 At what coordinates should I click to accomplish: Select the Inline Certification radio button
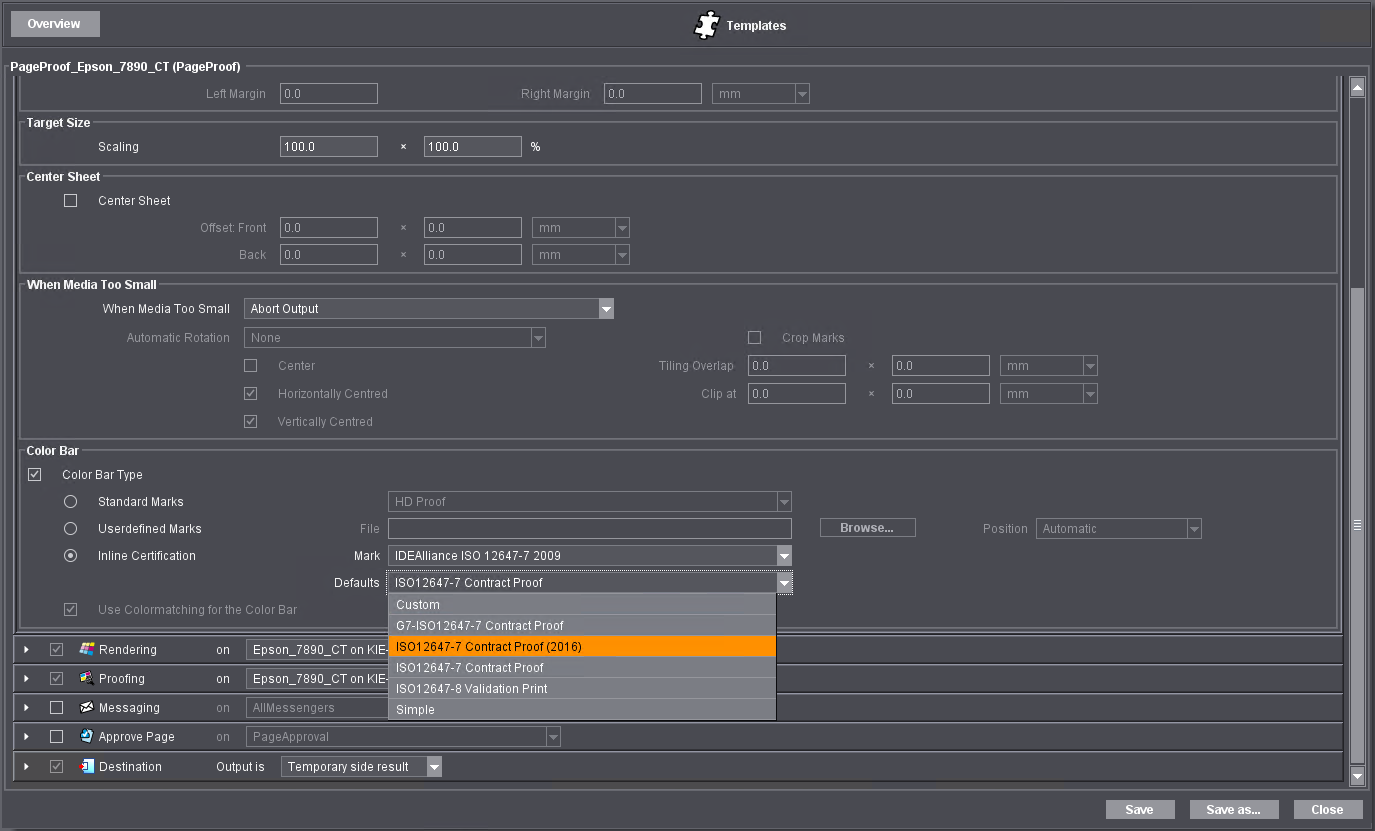[70, 555]
